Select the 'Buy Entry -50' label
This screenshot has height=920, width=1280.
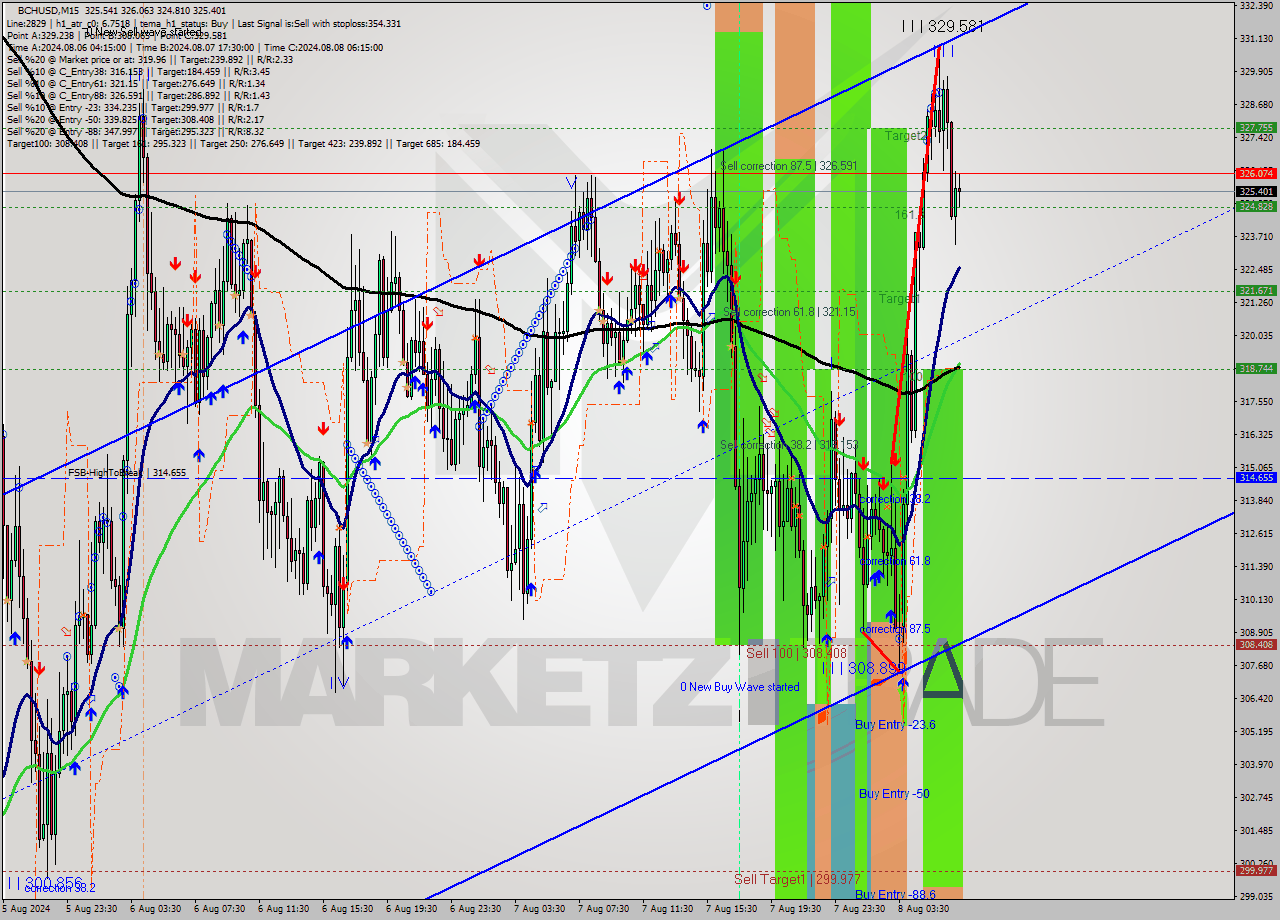[894, 794]
